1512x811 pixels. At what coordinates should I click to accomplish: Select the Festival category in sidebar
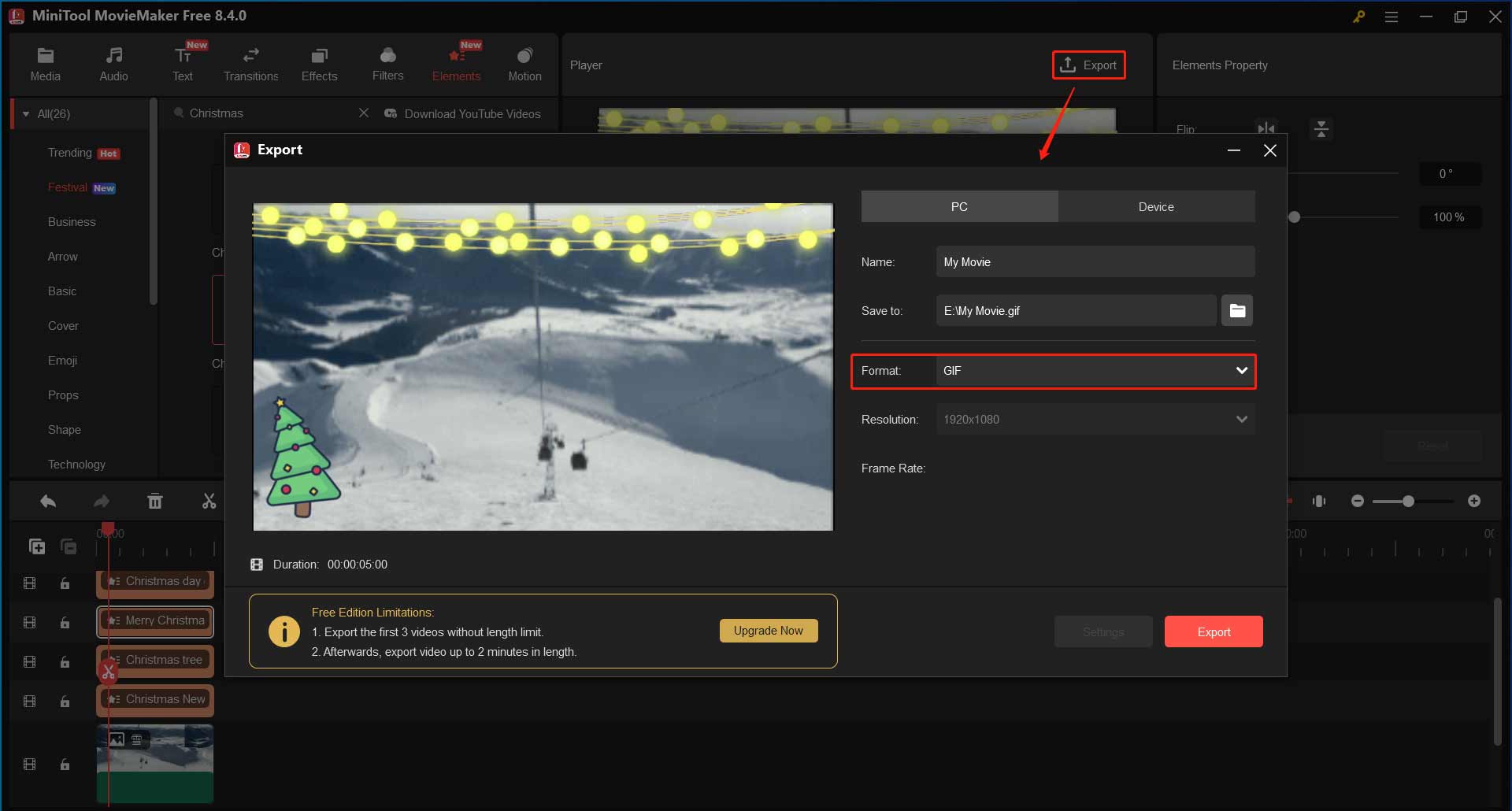pyautogui.click(x=68, y=187)
